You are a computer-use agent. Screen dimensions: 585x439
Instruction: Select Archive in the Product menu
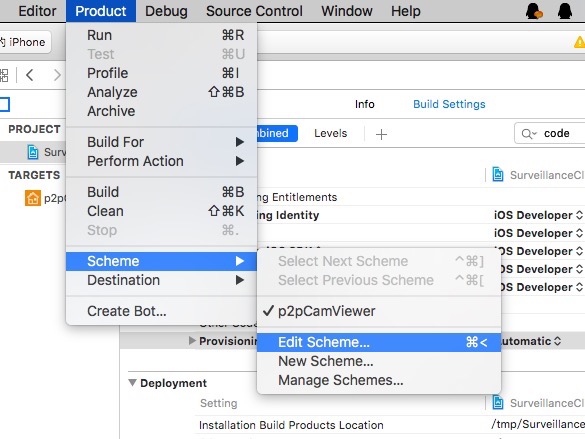click(x=162, y=111)
